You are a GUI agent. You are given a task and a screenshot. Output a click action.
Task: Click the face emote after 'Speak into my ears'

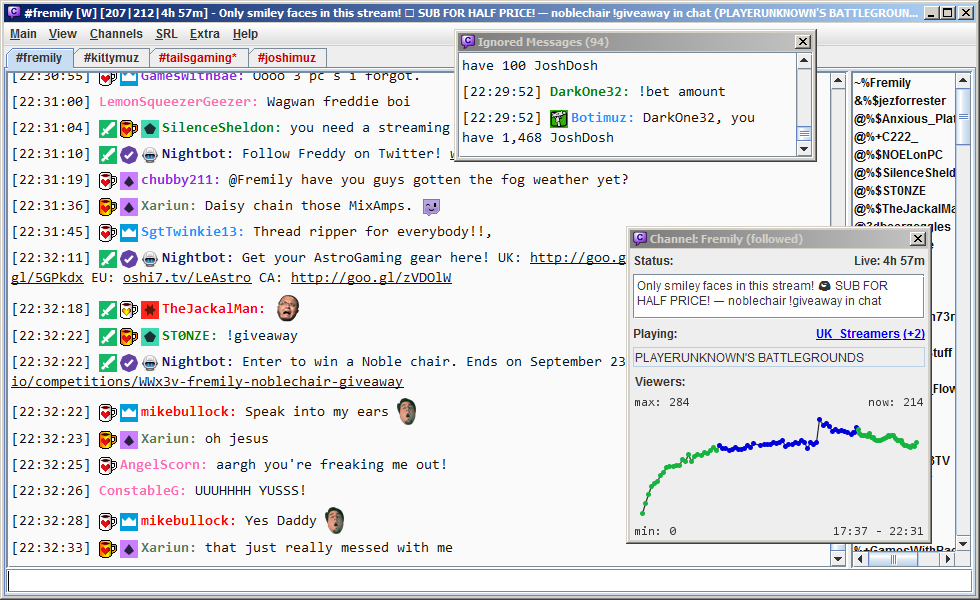(407, 411)
